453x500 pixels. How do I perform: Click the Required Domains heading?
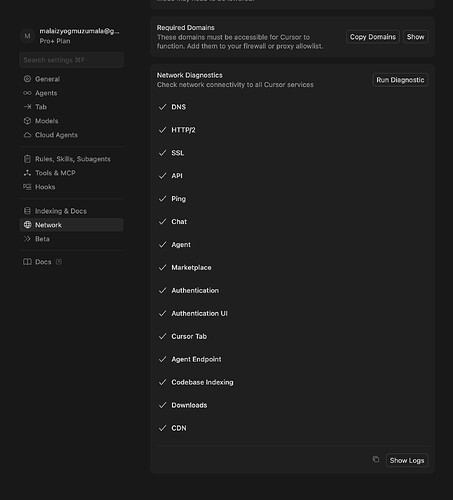coord(186,28)
